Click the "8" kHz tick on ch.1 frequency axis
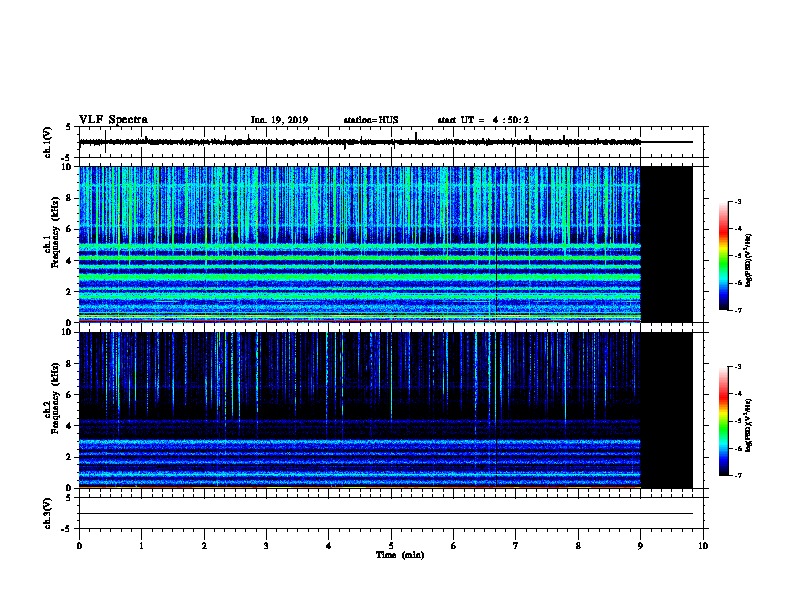792x612 pixels. click(x=68, y=198)
